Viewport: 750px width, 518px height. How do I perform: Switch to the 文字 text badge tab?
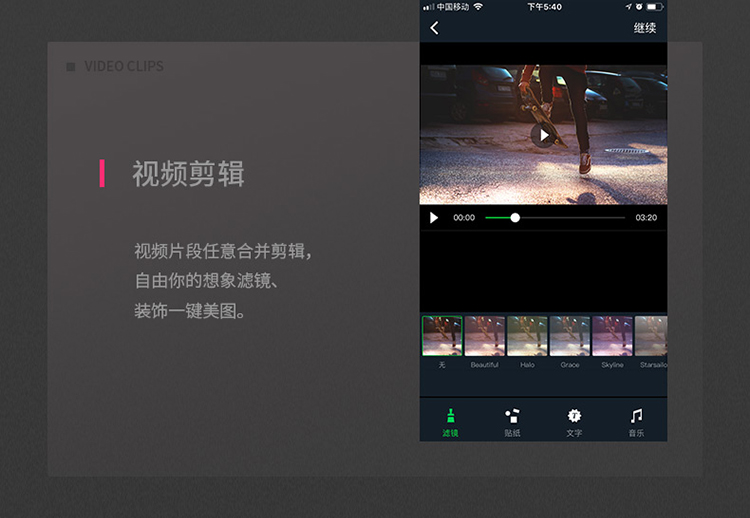(x=574, y=422)
